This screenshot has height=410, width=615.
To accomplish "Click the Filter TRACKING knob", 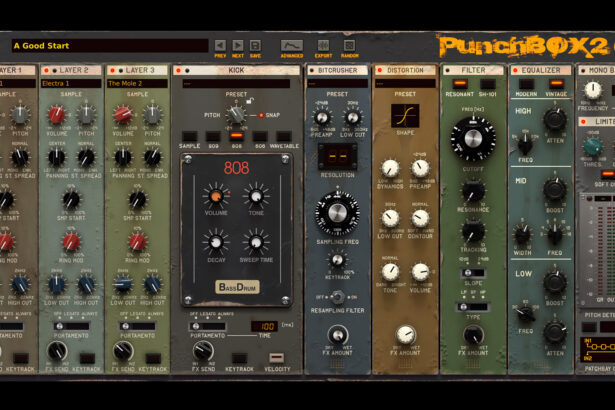I will 473,231.
